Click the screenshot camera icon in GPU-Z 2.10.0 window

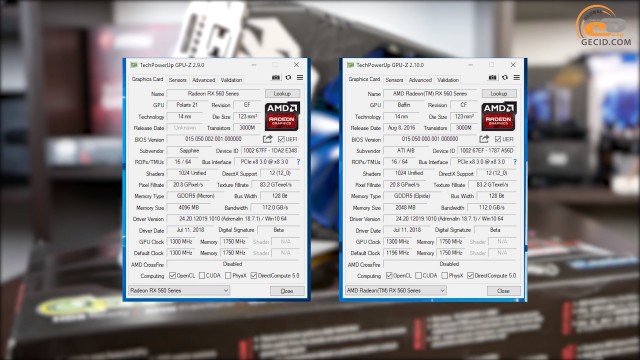click(493, 78)
